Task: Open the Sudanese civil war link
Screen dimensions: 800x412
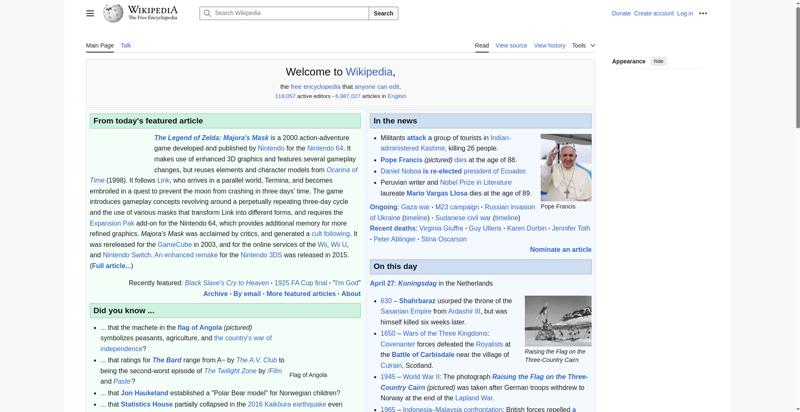Action: coord(463,218)
